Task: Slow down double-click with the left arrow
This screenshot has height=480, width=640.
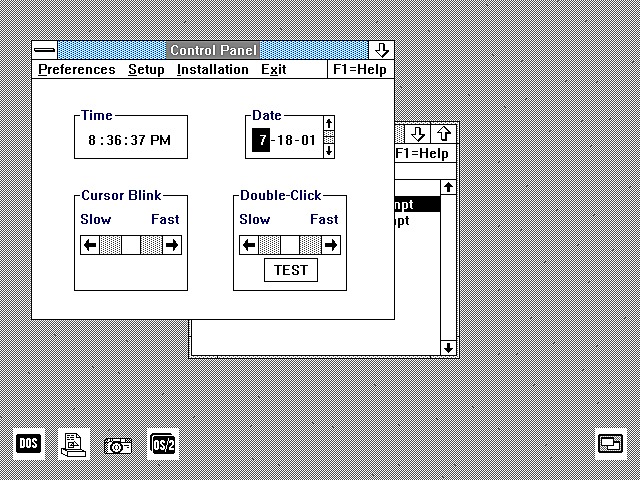Action: (249, 245)
